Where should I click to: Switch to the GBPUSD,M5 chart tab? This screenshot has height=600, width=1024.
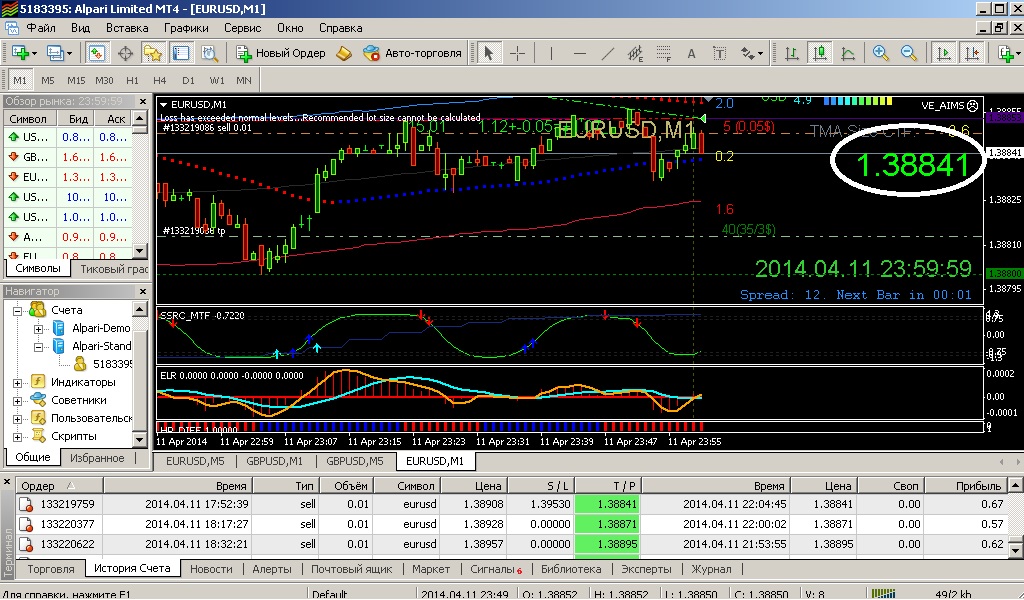point(355,461)
